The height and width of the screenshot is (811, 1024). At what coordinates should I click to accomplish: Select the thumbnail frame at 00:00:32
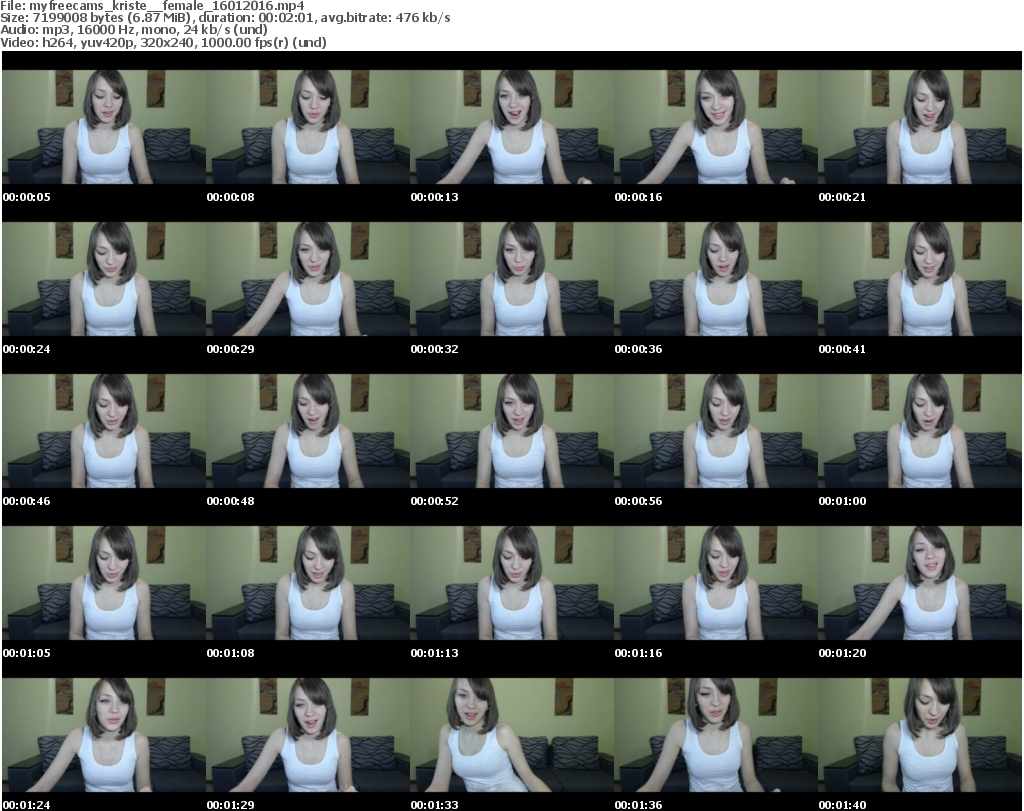[x=512, y=279]
